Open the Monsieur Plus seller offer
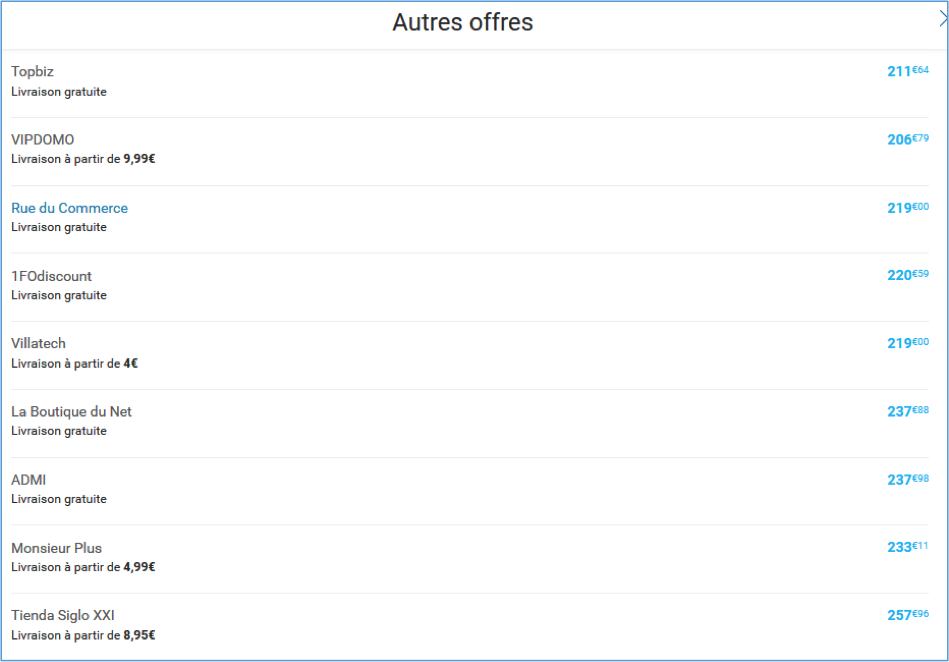Screen dimensions: 949x662 click(x=56, y=548)
